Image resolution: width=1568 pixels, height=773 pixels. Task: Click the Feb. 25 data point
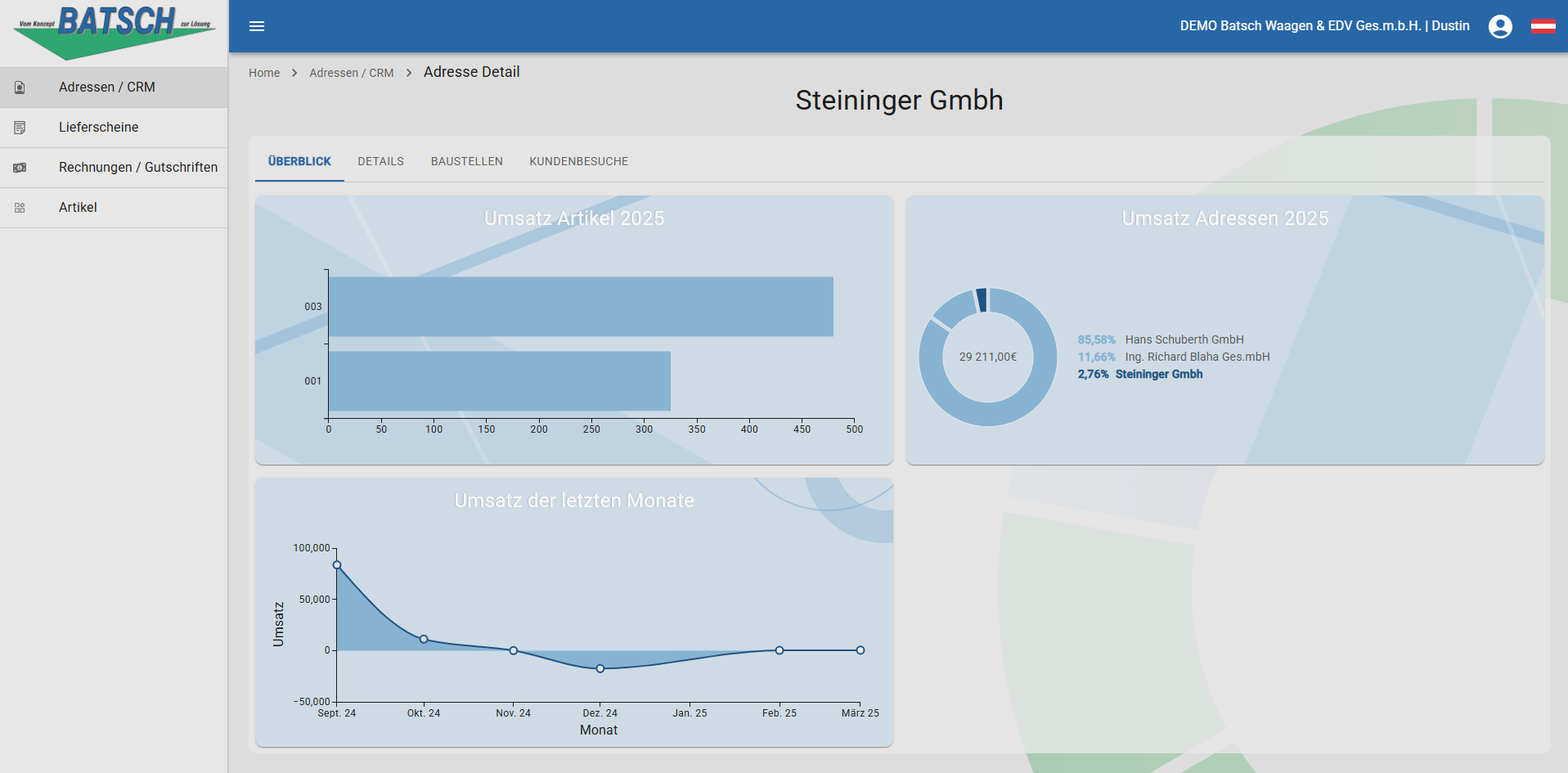(780, 650)
